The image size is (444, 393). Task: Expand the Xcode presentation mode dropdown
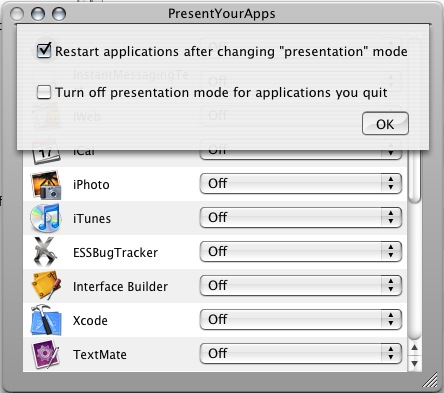pyautogui.click(x=301, y=320)
